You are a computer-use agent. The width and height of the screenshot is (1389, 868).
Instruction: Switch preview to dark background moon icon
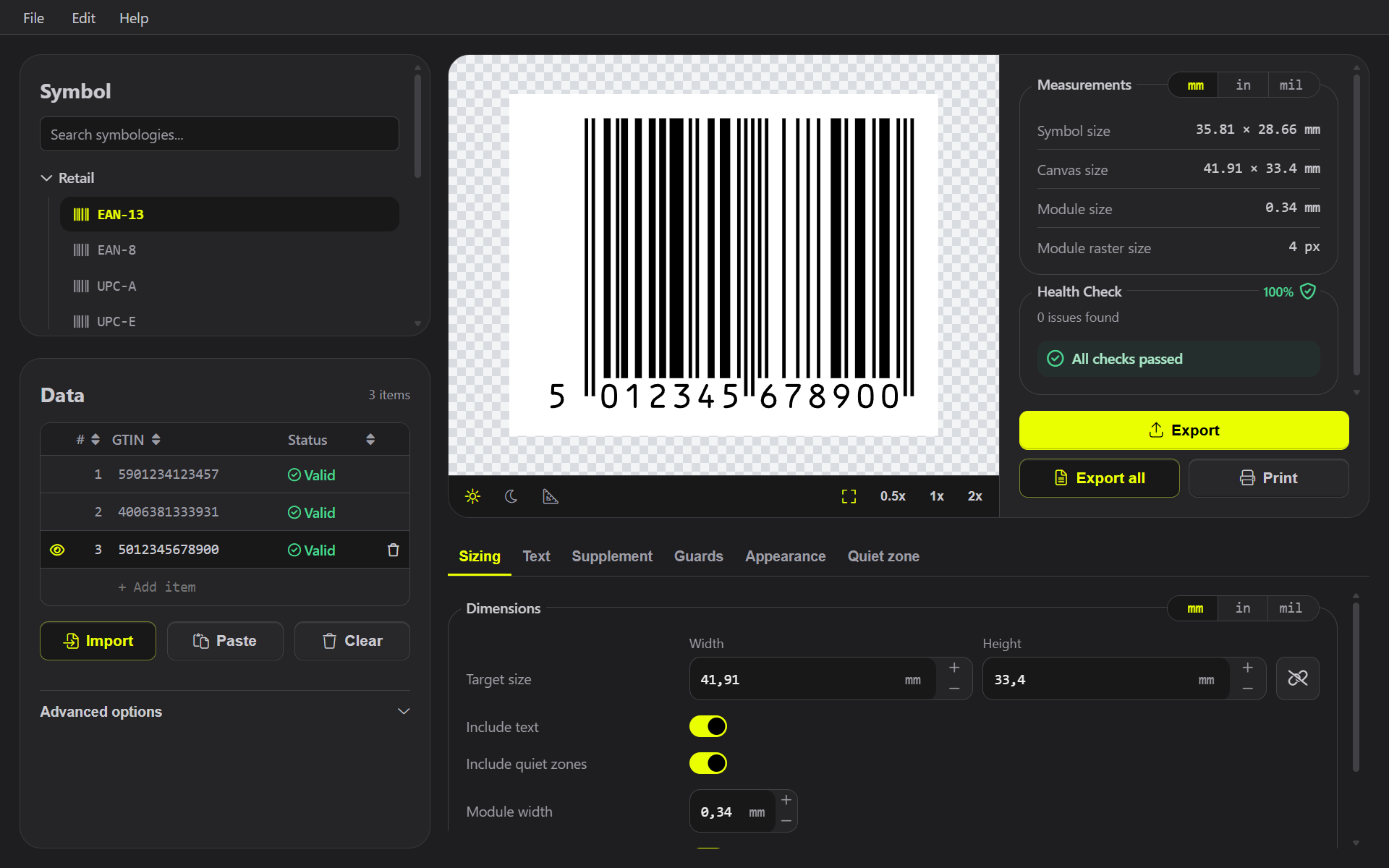[x=511, y=496]
